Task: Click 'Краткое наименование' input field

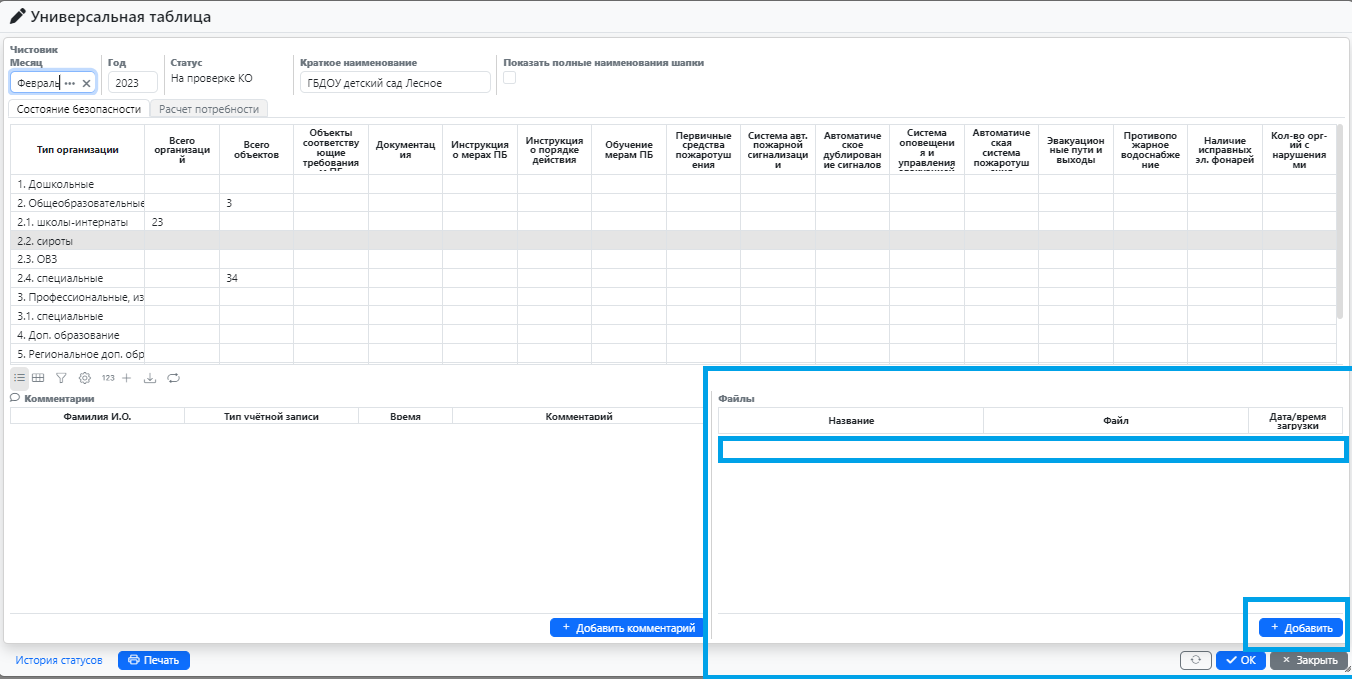Action: 395,83
